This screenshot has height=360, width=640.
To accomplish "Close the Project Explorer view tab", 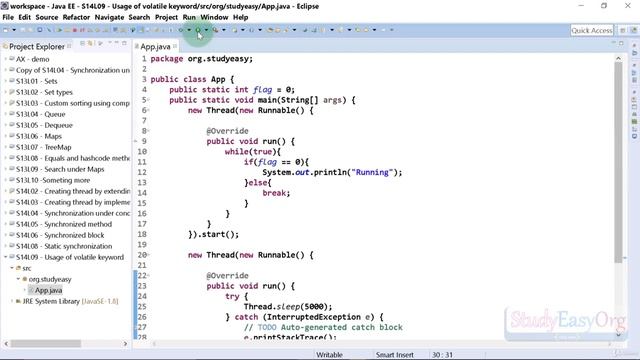I will (69, 46).
